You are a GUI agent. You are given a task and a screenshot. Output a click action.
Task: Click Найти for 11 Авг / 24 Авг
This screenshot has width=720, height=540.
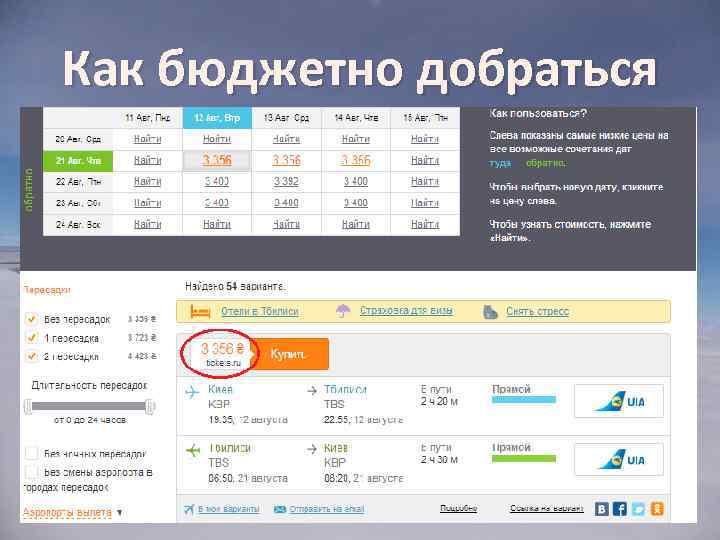pyautogui.click(x=147, y=225)
